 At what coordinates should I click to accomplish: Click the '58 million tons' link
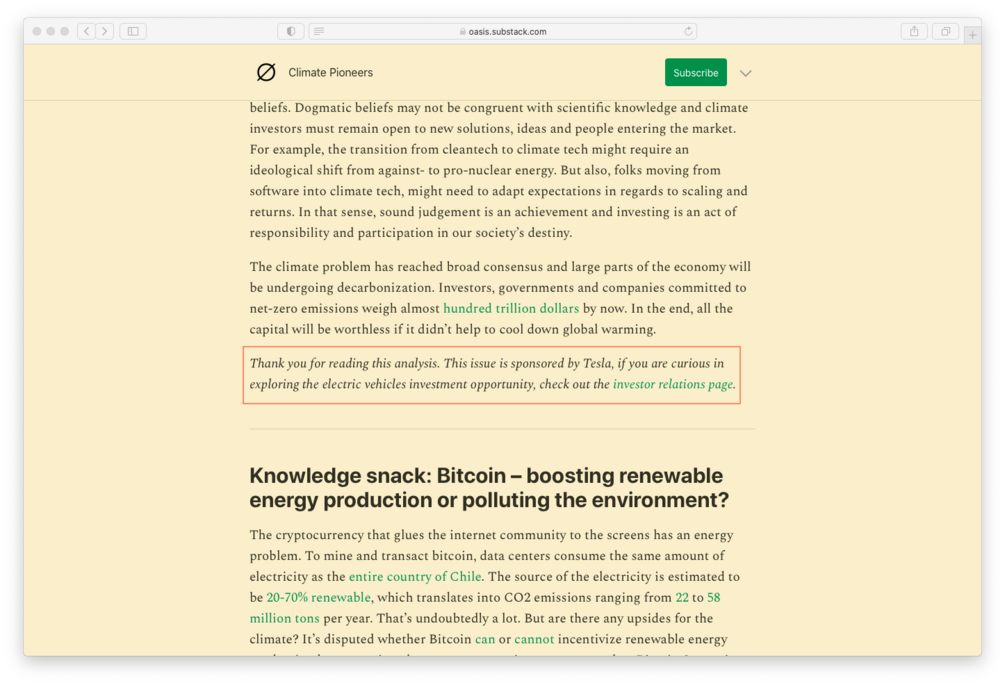pyautogui.click(x=485, y=607)
